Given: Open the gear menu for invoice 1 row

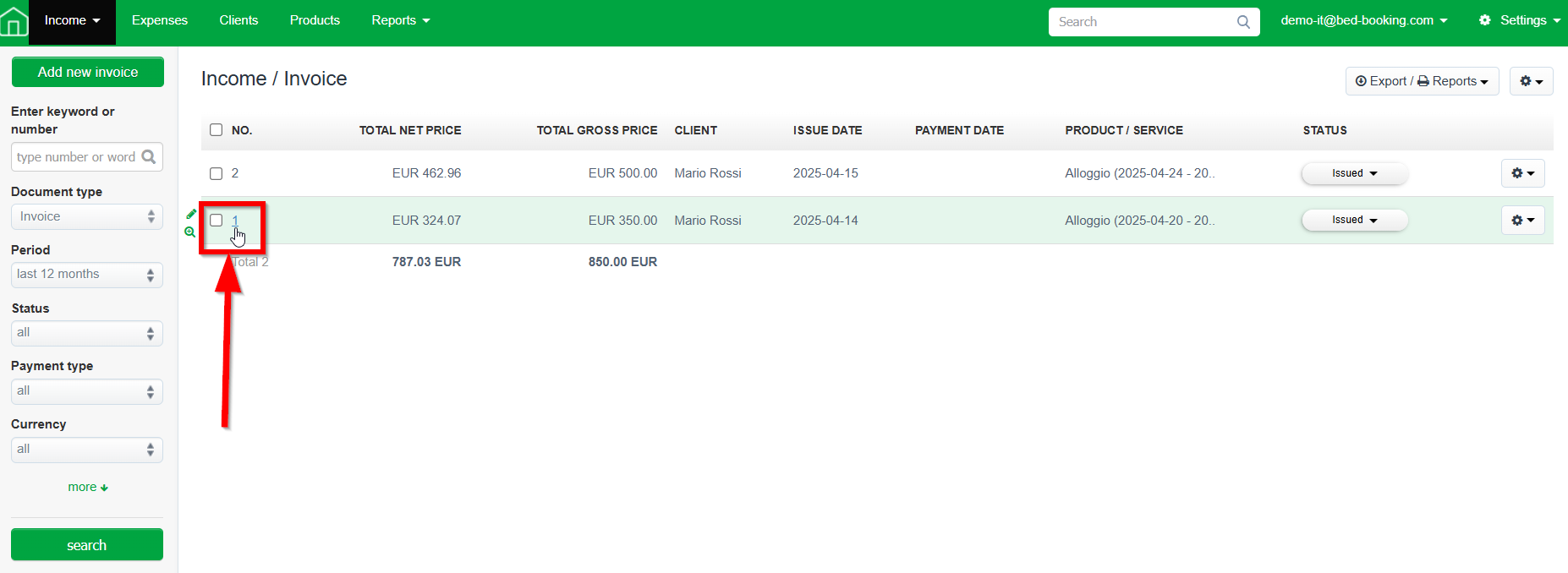Looking at the screenshot, I should pyautogui.click(x=1522, y=221).
